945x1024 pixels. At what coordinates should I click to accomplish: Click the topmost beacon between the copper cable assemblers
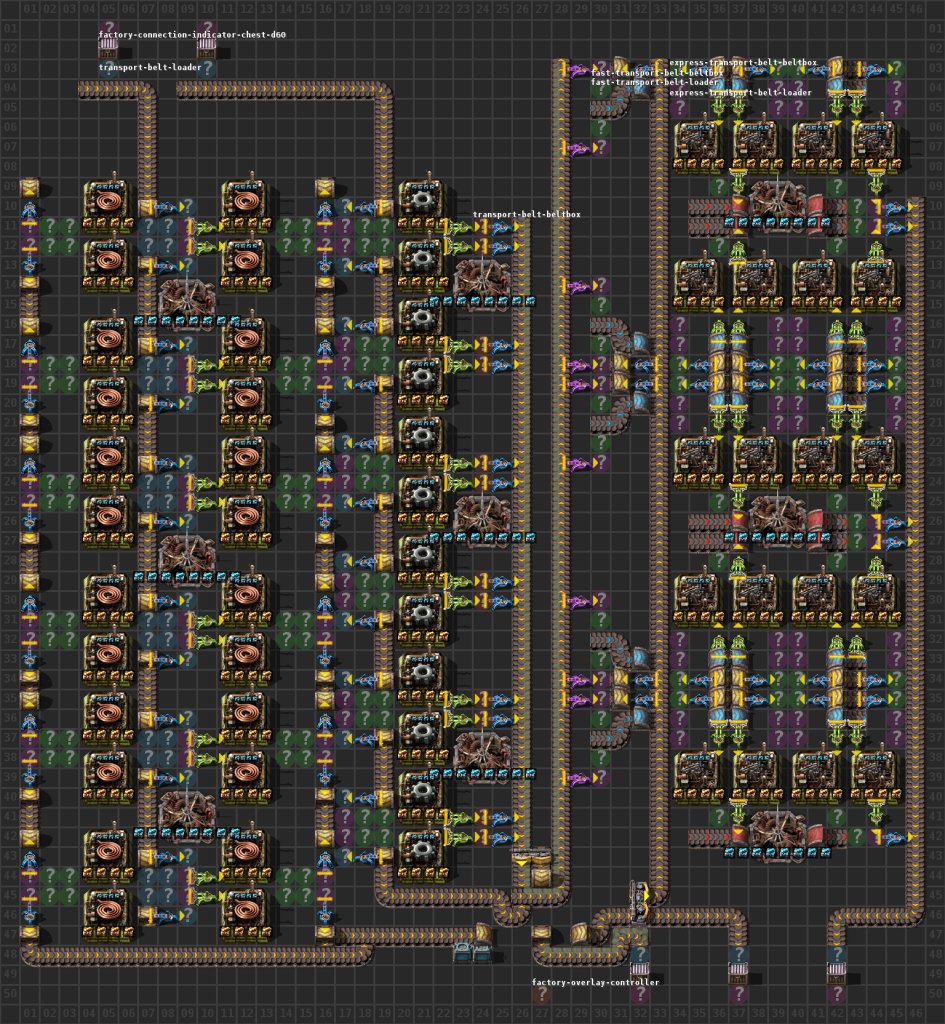(x=187, y=302)
